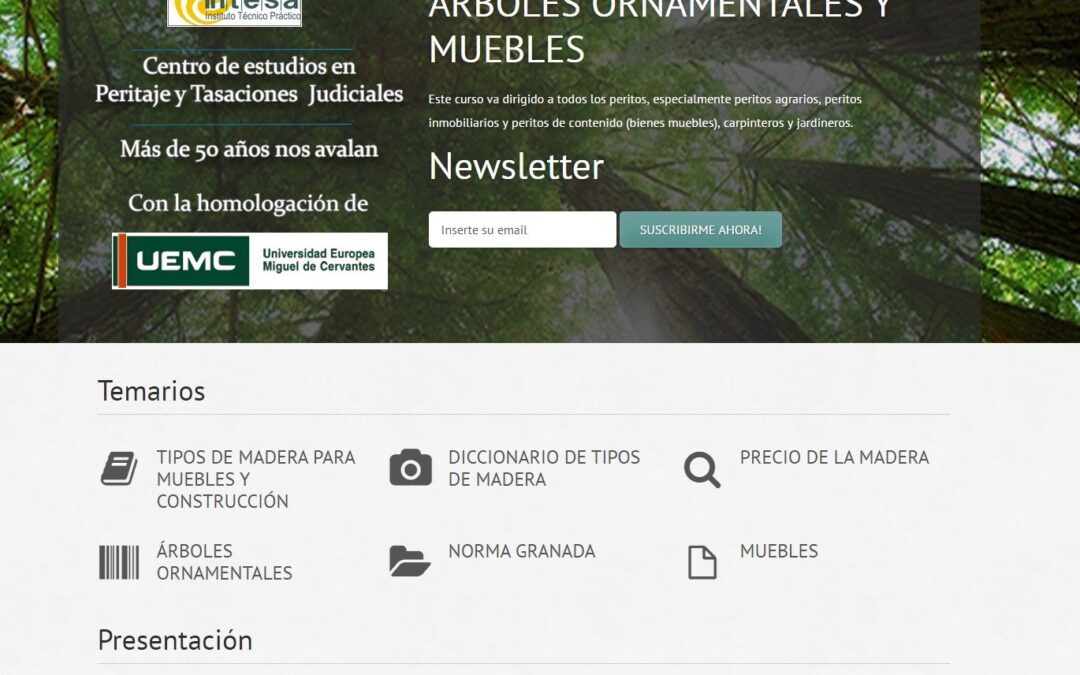Viewport: 1080px width, 675px height.
Task: Open the PRECIO DE LA MADERA link
Action: point(833,458)
